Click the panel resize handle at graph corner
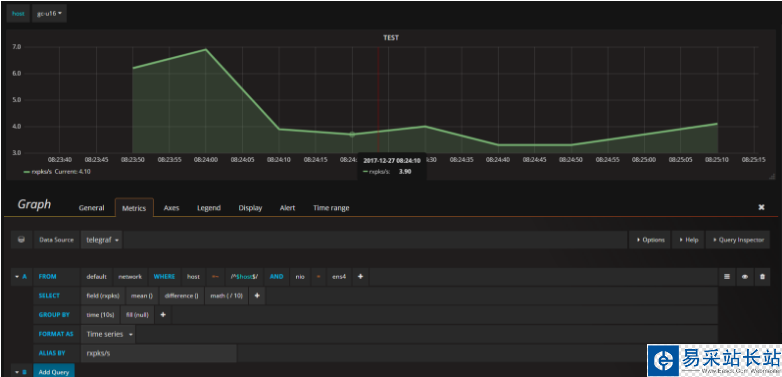This screenshot has width=782, height=377. [x=773, y=176]
